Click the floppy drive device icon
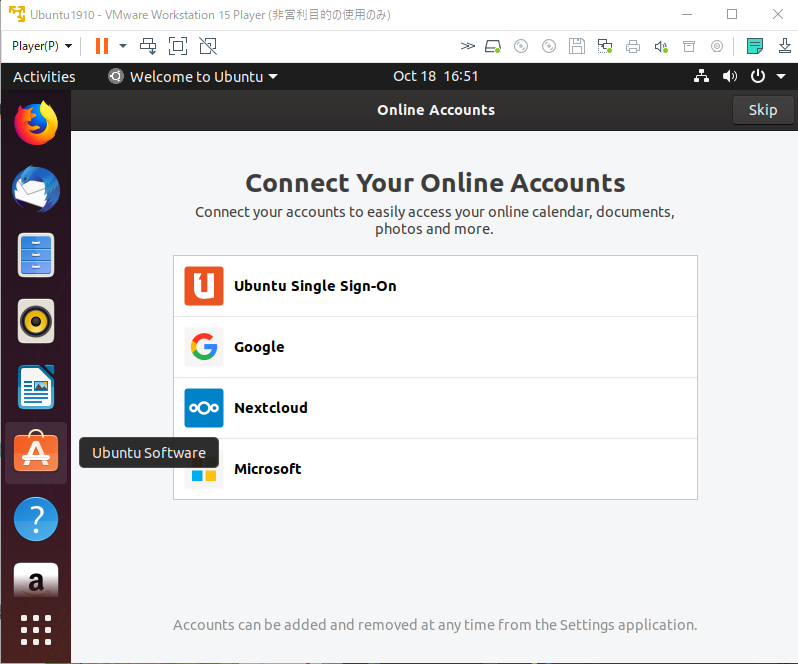Viewport: 798px width, 664px height. point(577,47)
